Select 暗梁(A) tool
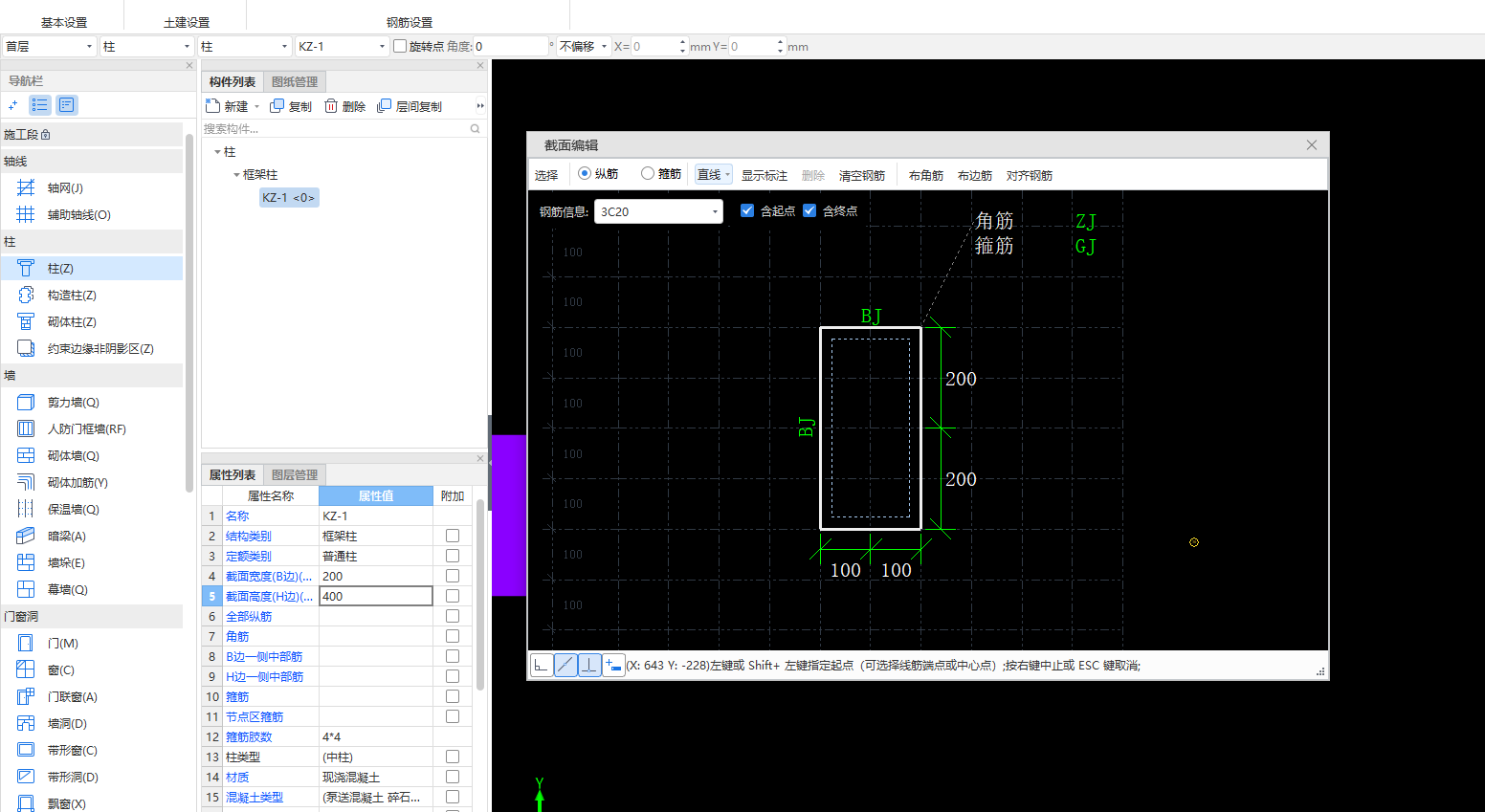Viewport: 1485px width, 812px height. point(66,537)
